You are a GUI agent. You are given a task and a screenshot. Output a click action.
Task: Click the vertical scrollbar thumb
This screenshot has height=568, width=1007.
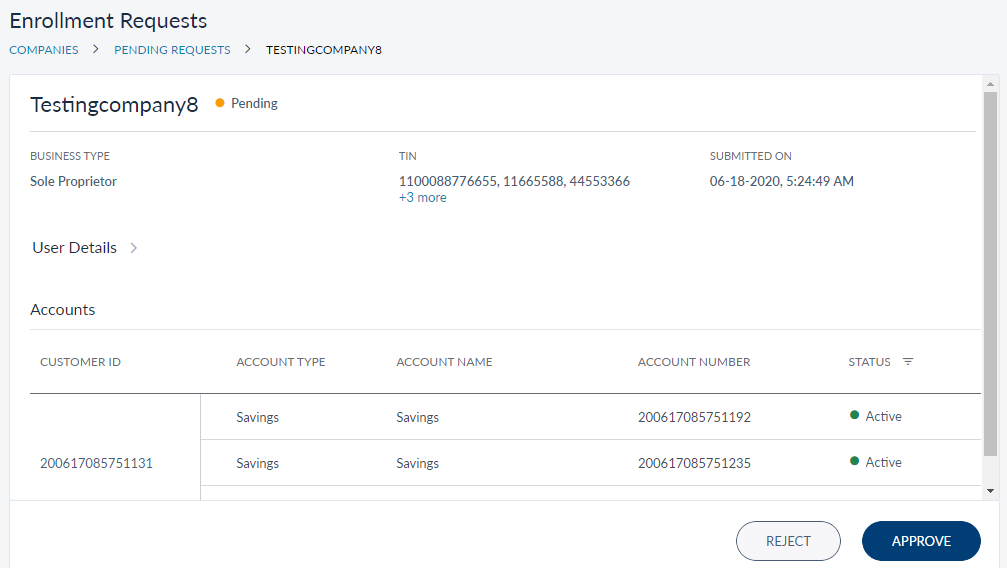click(990, 270)
